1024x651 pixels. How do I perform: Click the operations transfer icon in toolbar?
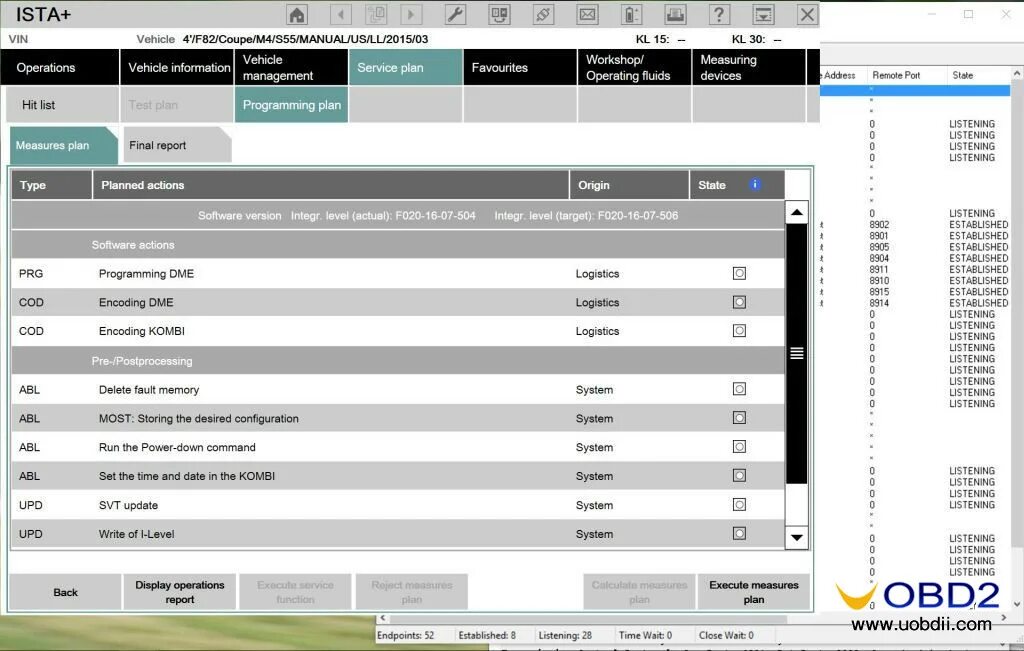500,14
